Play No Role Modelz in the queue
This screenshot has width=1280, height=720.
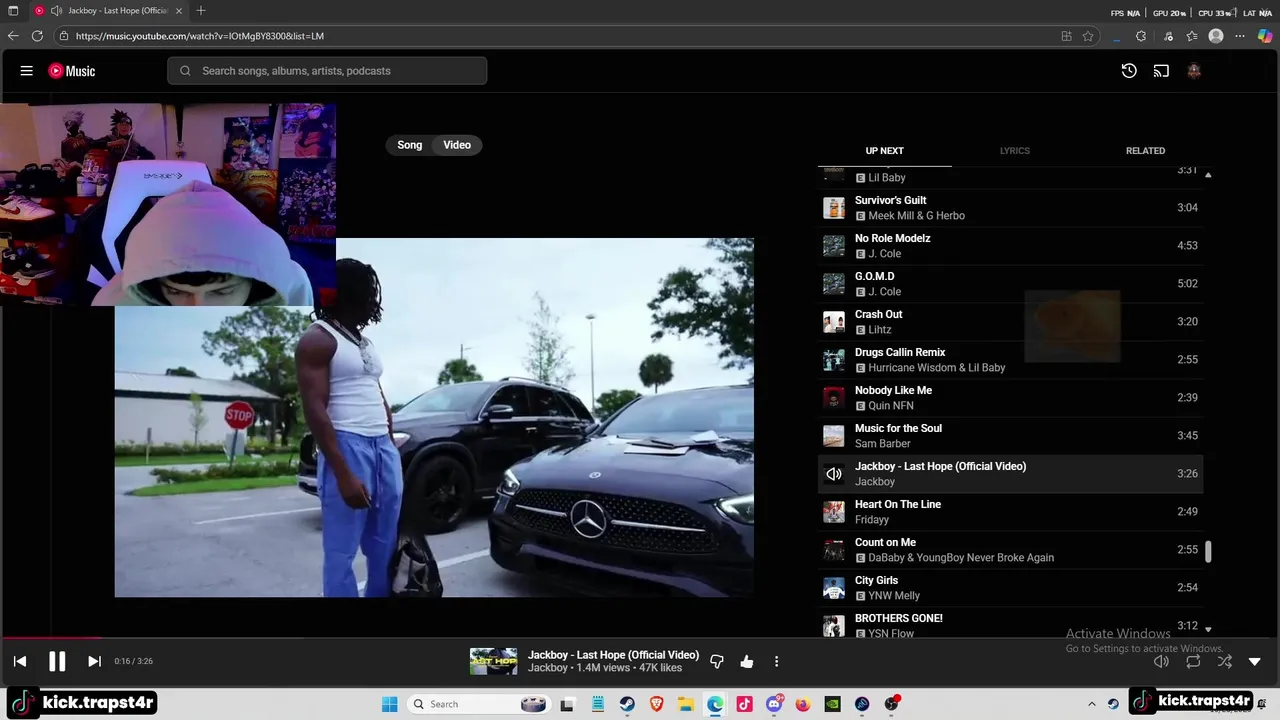tap(1010, 246)
